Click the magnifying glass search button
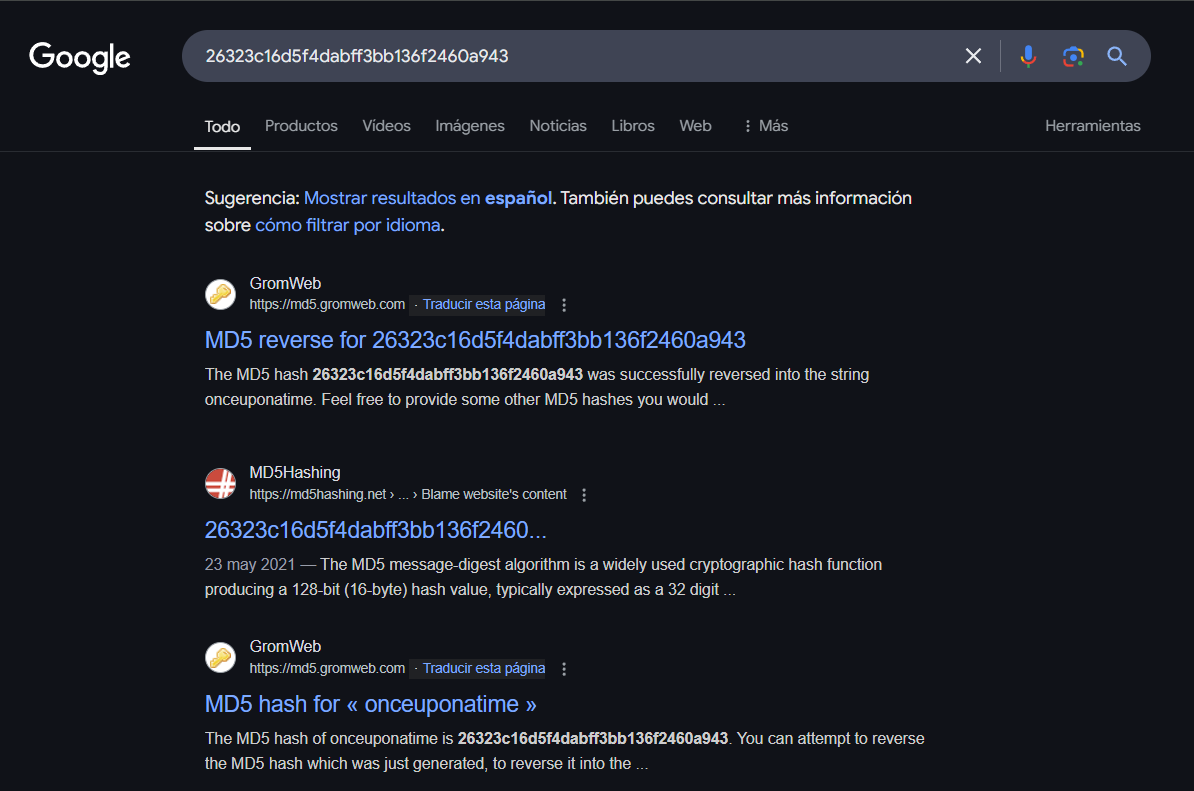Viewport: 1194px width, 791px height. coord(1117,56)
